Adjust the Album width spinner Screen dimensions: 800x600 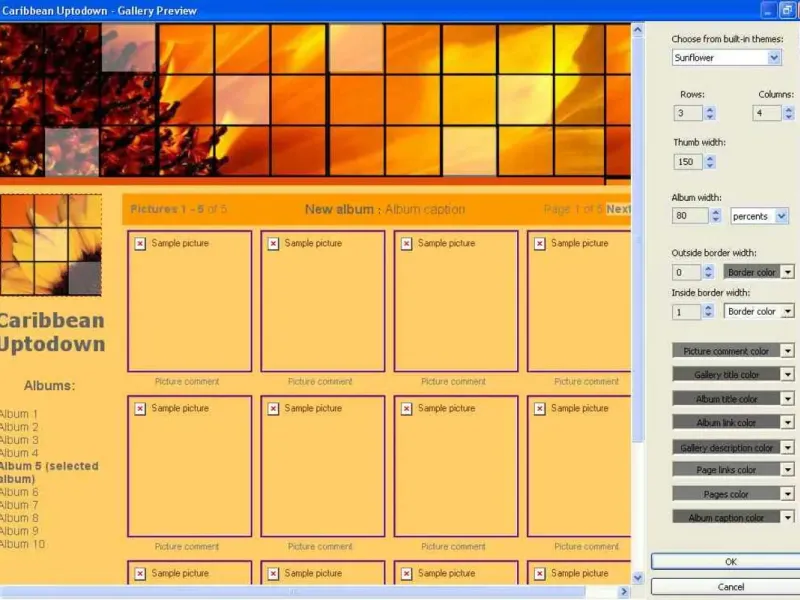pos(715,216)
